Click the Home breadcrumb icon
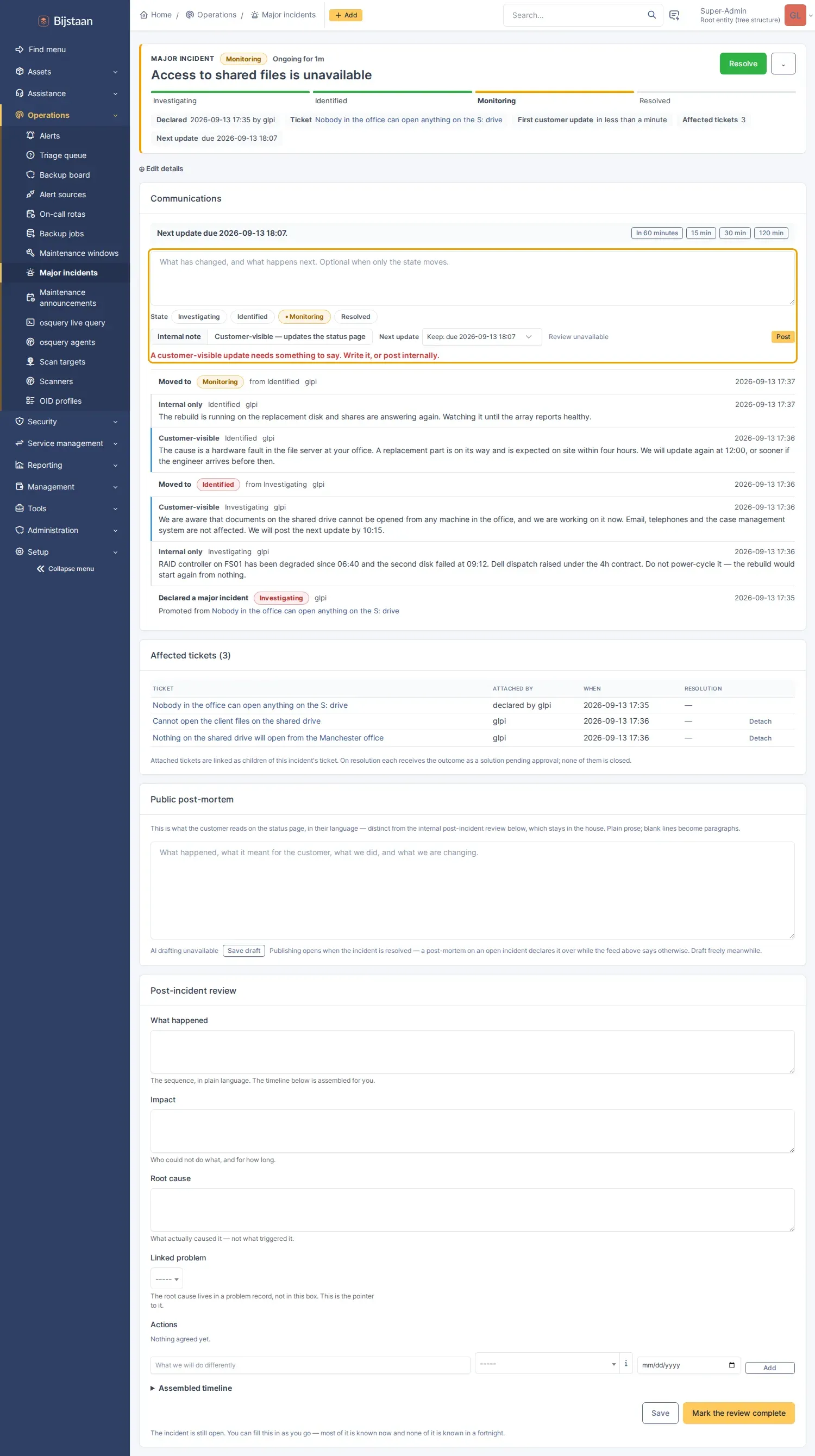815x1456 pixels. (x=143, y=15)
